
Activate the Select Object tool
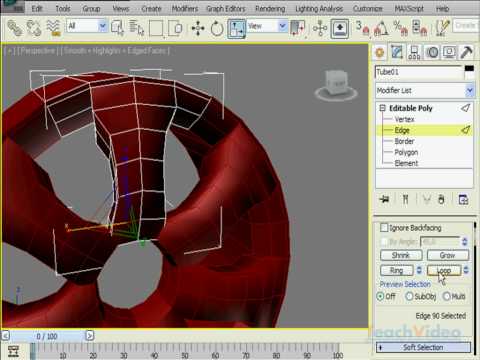117,28
